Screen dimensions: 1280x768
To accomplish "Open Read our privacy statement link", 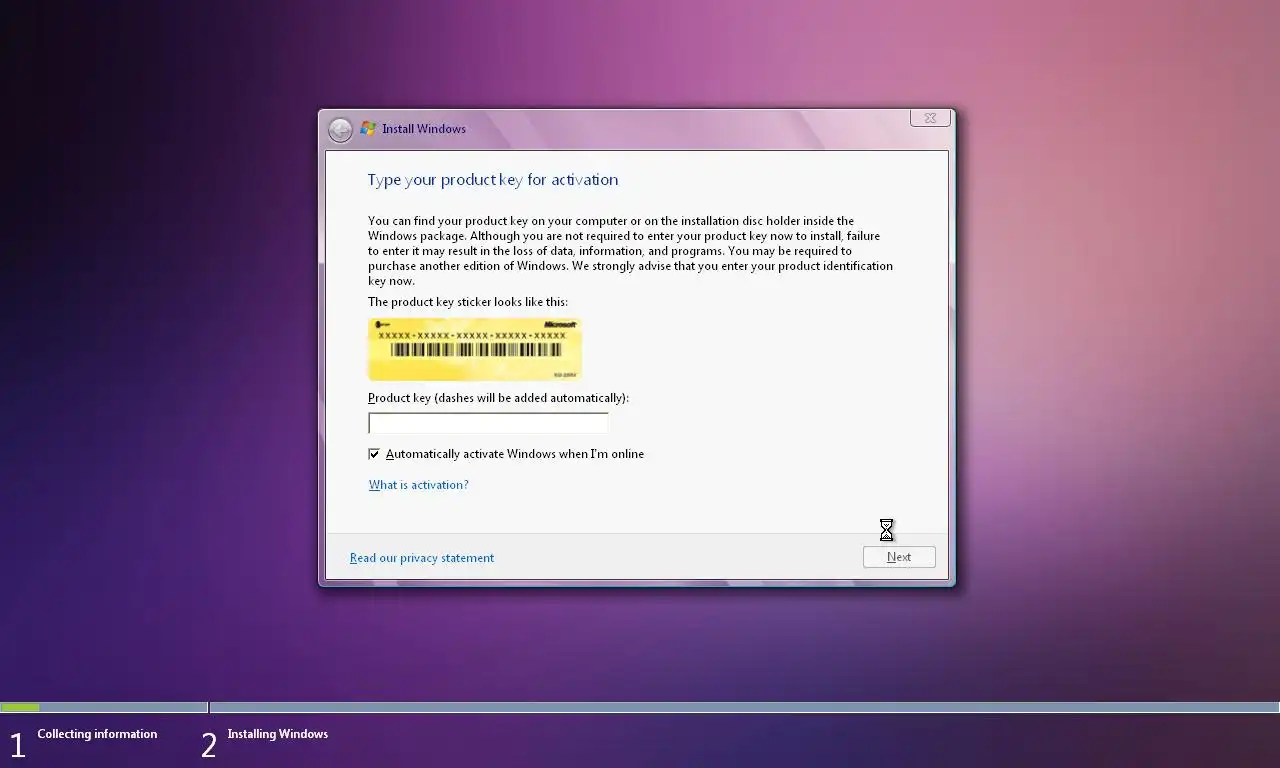I will click(422, 558).
